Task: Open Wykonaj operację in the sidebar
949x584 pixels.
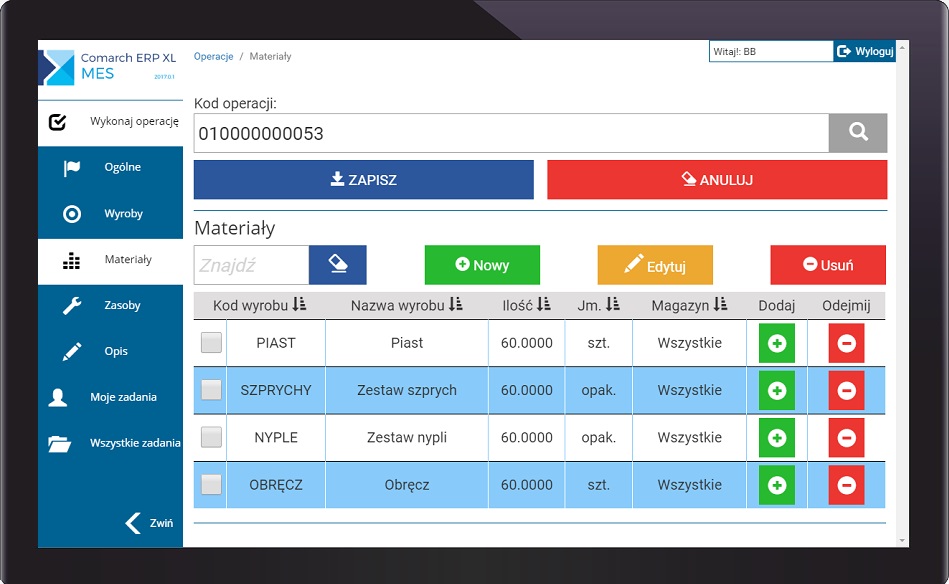Action: pyautogui.click(x=111, y=122)
